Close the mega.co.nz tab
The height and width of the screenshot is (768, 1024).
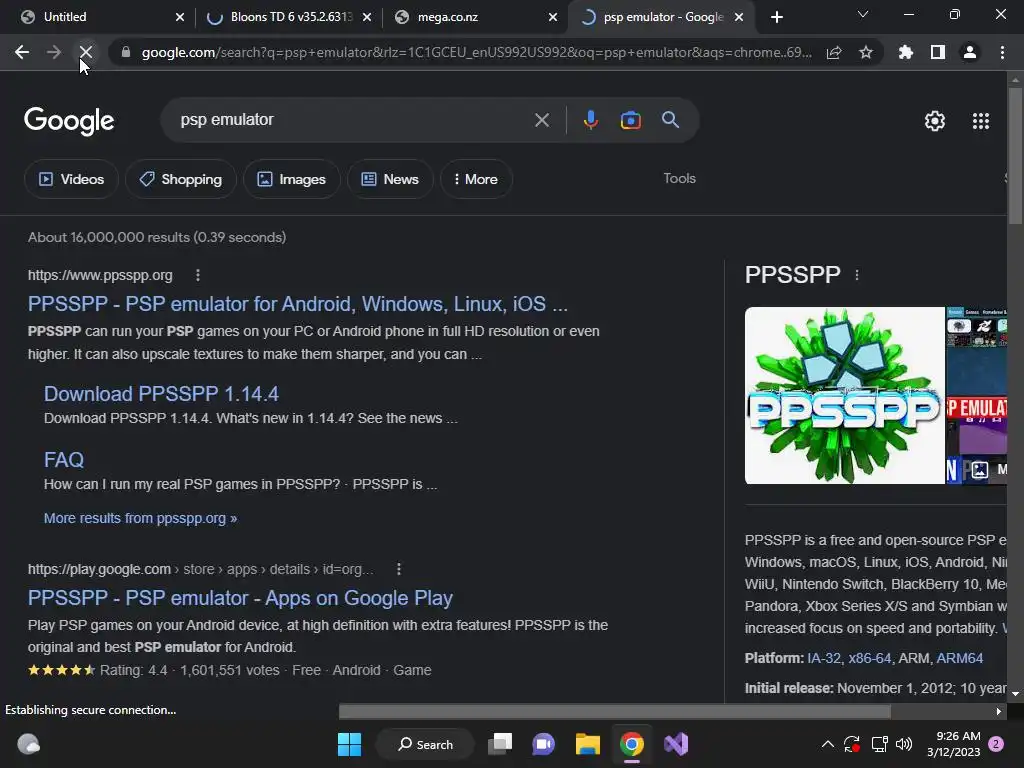point(553,17)
